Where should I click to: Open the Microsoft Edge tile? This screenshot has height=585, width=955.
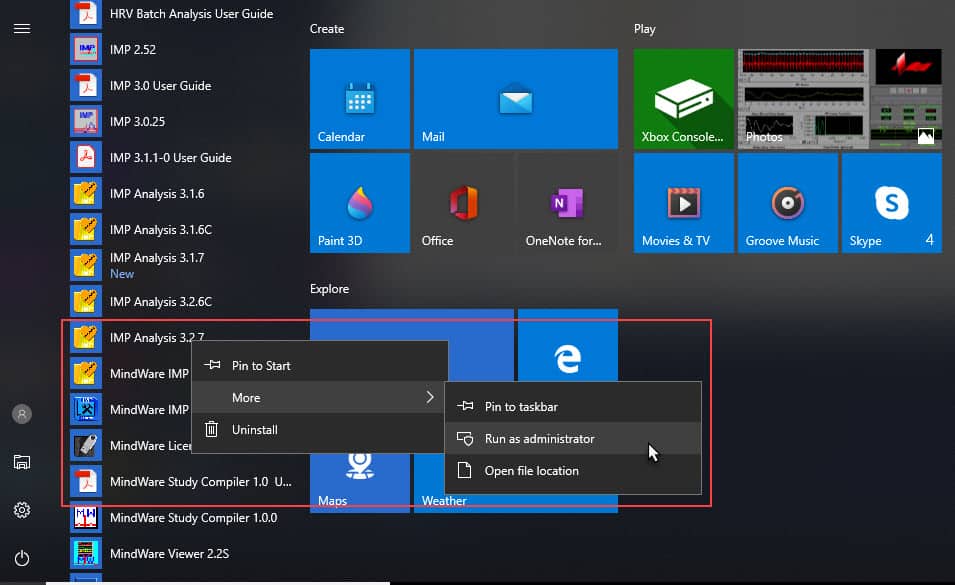point(568,345)
